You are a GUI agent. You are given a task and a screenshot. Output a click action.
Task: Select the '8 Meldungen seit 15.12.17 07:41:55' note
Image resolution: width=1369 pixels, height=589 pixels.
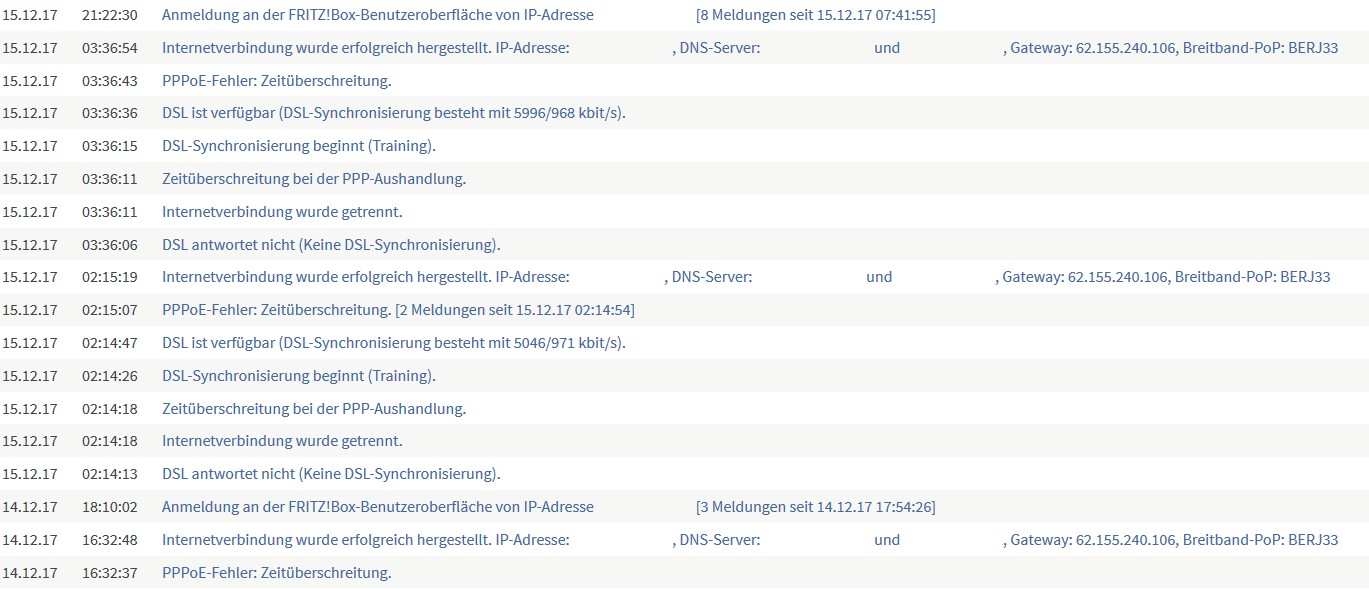pyautogui.click(x=815, y=15)
